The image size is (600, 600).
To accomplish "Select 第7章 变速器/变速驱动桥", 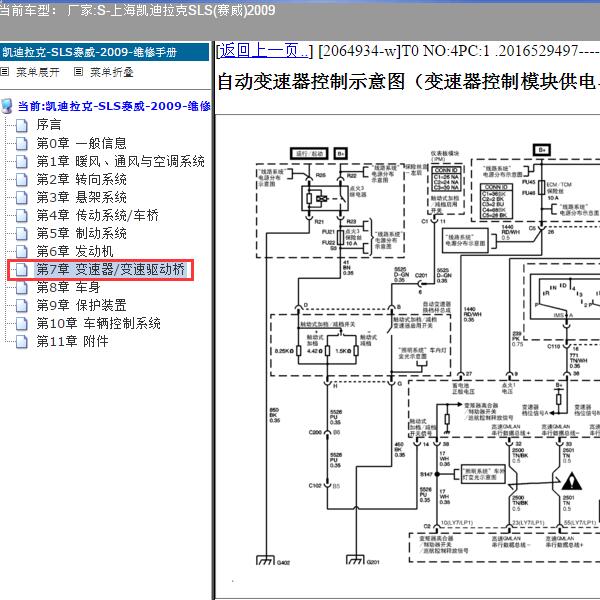I will (111, 269).
